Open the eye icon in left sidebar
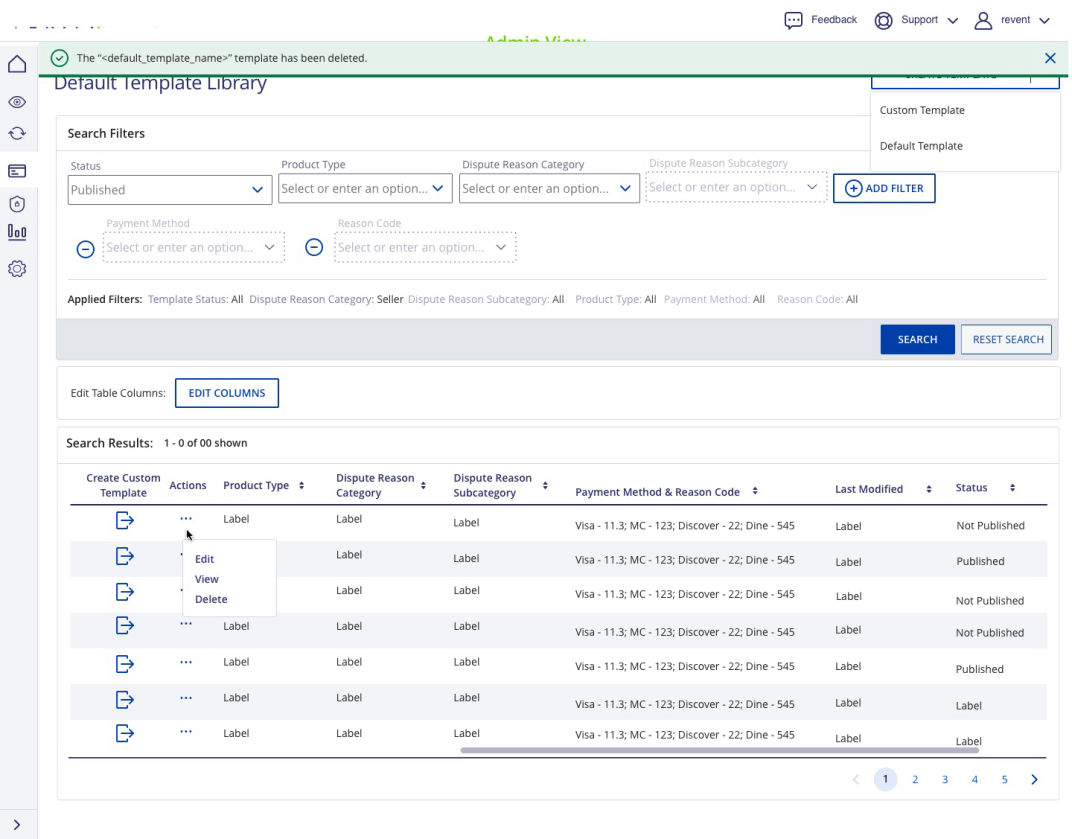Screen dimensions: 1072x839 coord(17,102)
